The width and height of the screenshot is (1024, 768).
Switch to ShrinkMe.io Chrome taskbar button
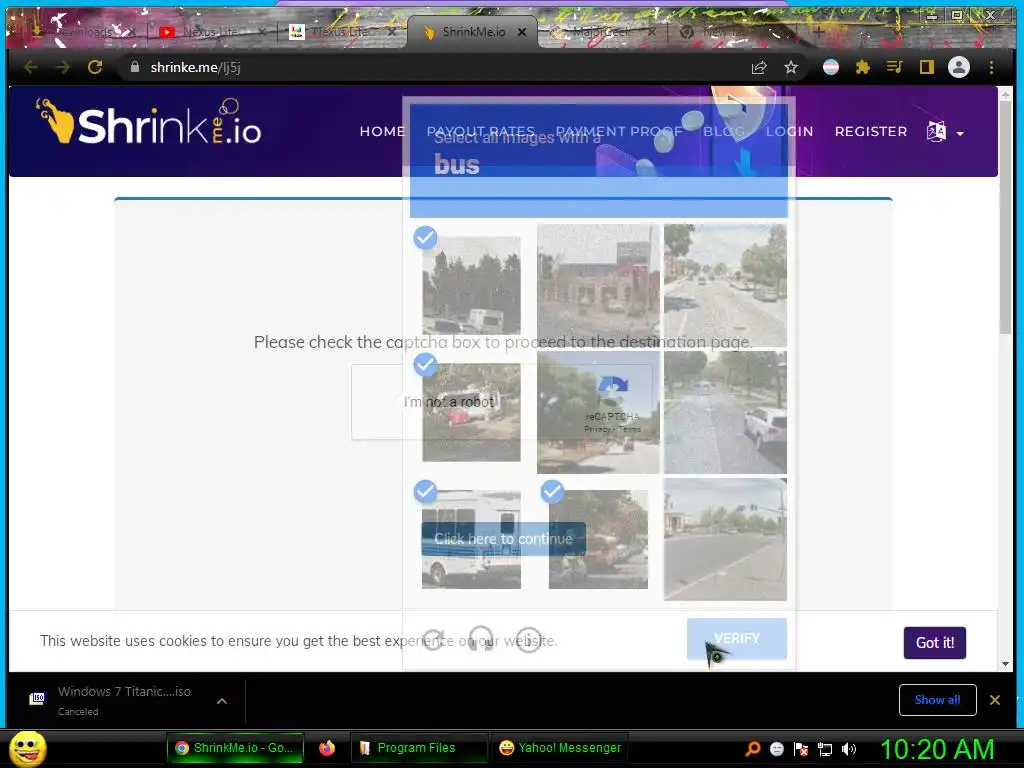(x=235, y=748)
